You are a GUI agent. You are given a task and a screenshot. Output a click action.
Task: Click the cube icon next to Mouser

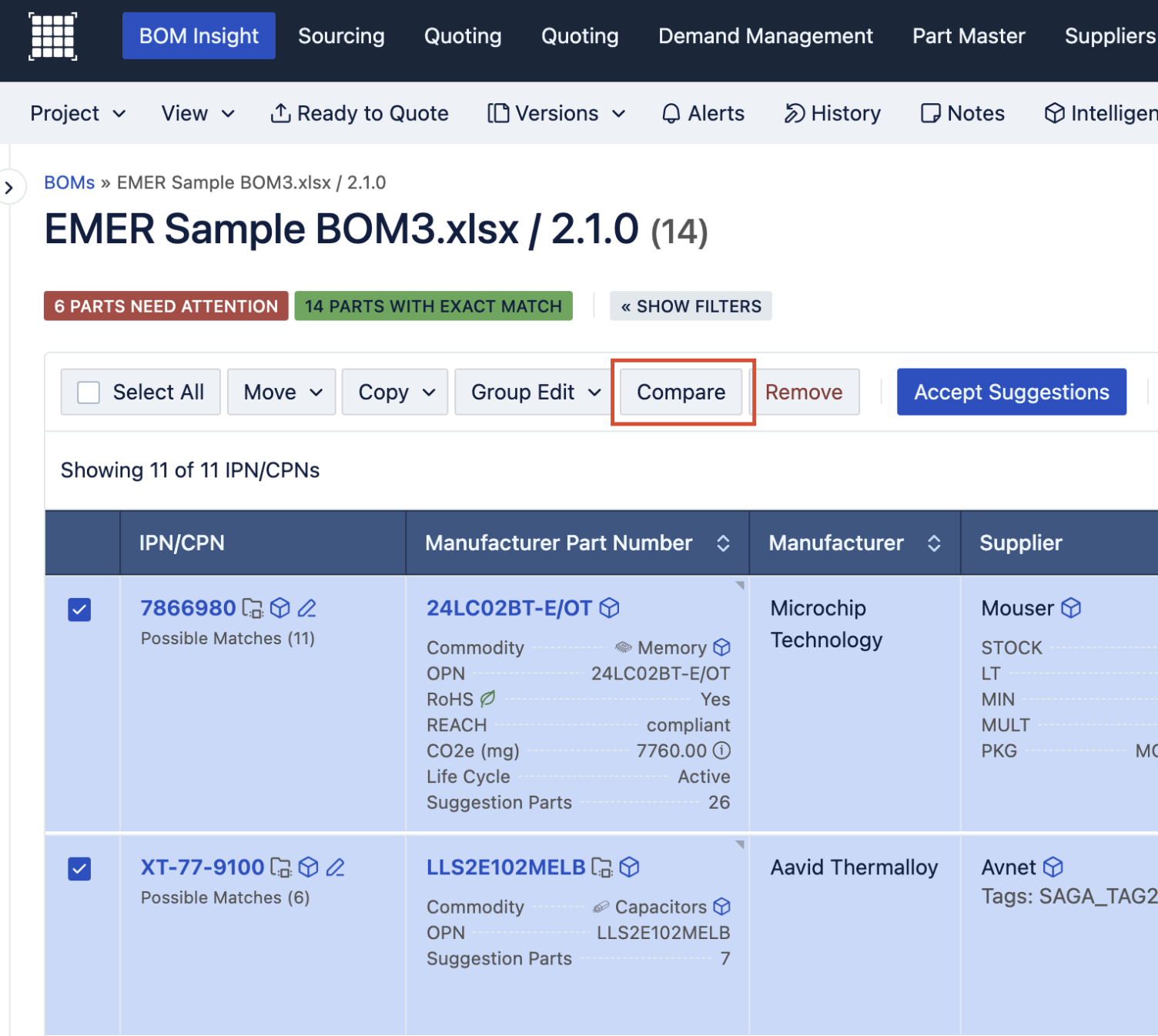[1070, 609]
